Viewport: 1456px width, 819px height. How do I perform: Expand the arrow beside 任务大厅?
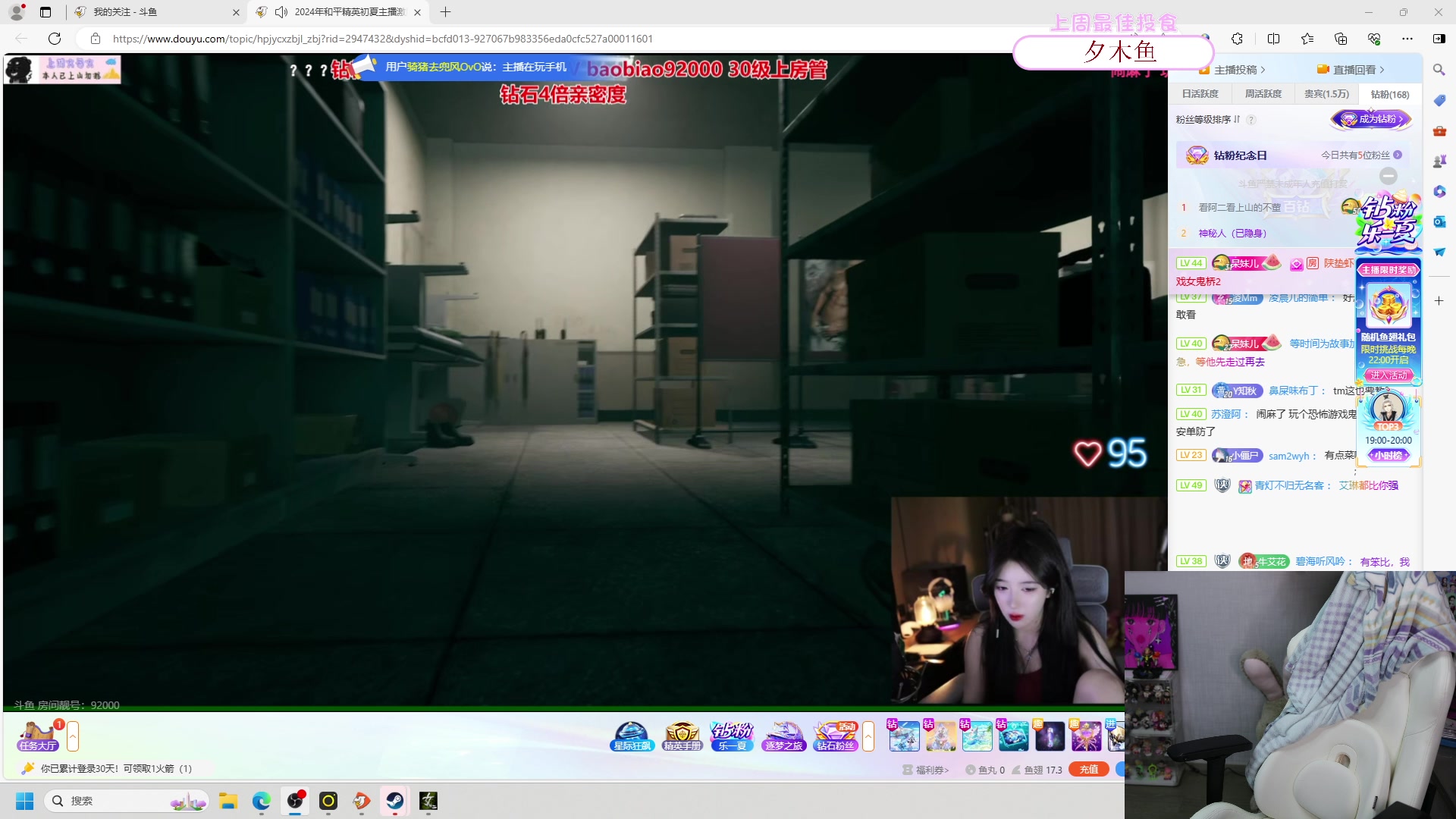[73, 736]
